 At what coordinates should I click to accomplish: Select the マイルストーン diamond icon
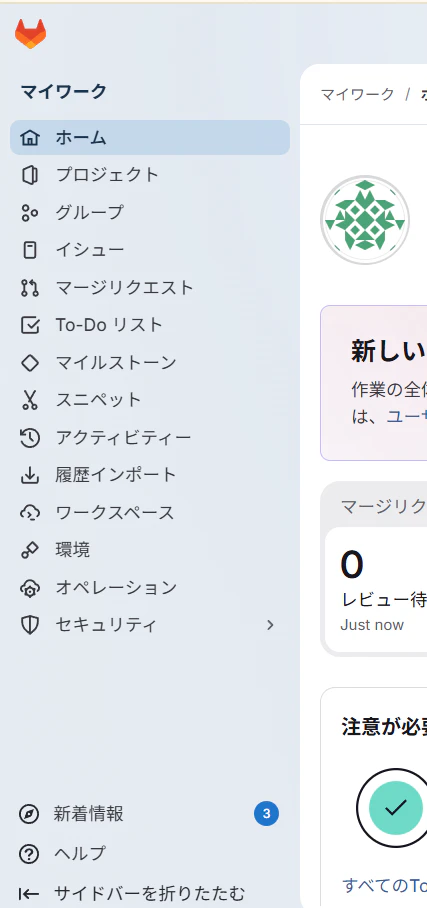click(x=30, y=363)
